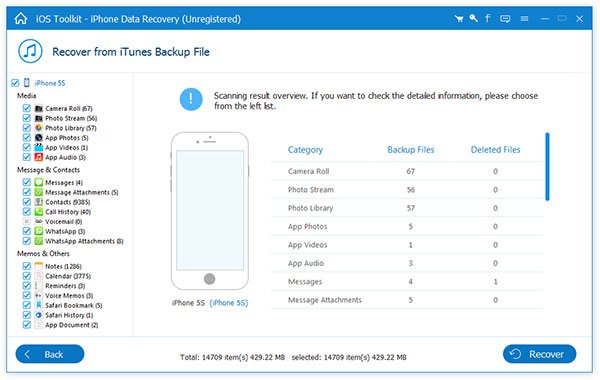Go to the home screen icon

point(21,18)
